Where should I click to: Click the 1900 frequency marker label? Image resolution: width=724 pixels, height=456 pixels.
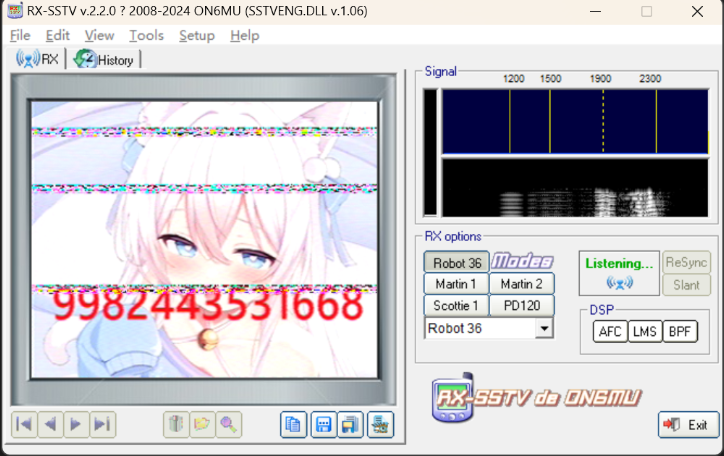point(600,79)
